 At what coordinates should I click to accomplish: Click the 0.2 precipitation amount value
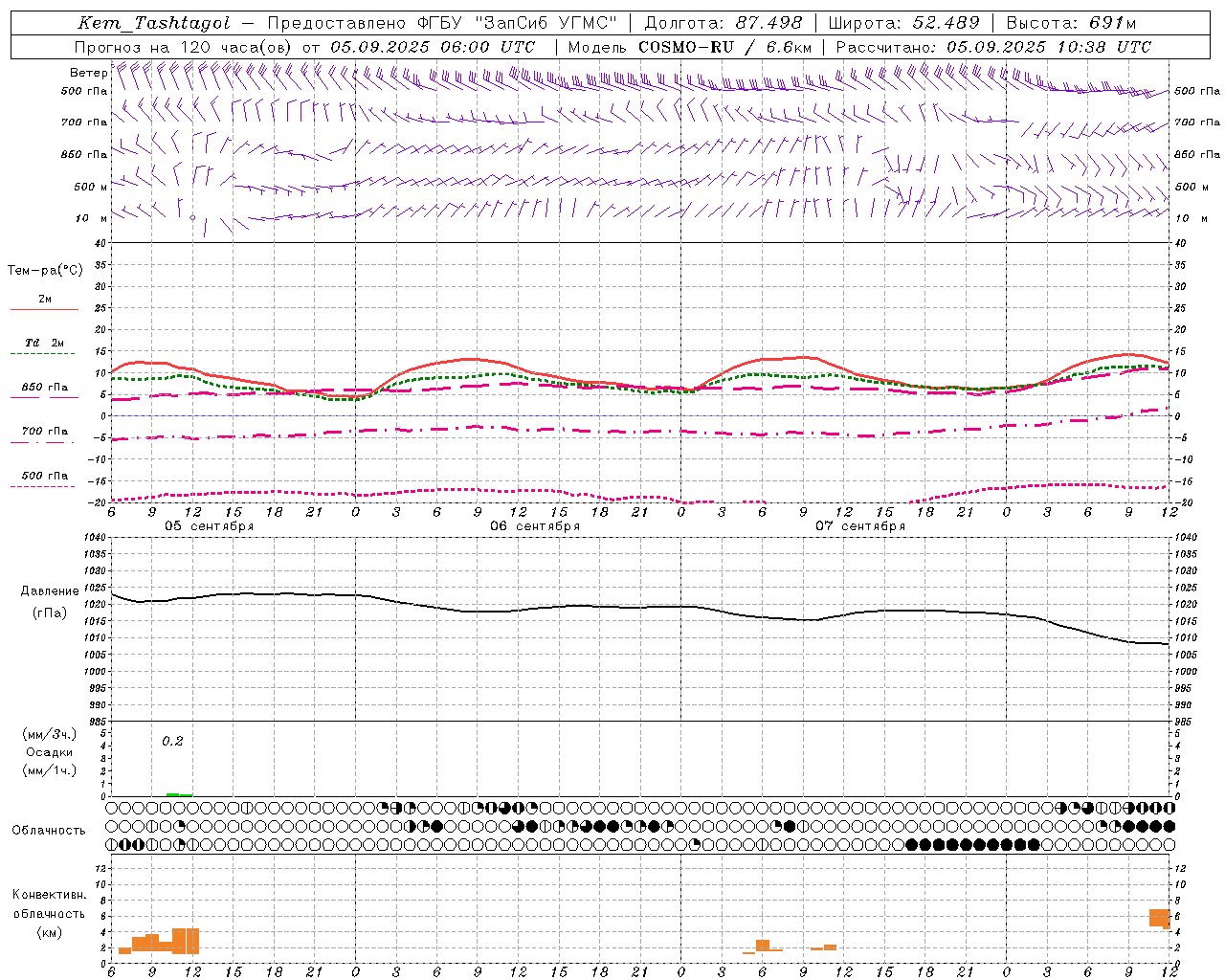tap(172, 741)
